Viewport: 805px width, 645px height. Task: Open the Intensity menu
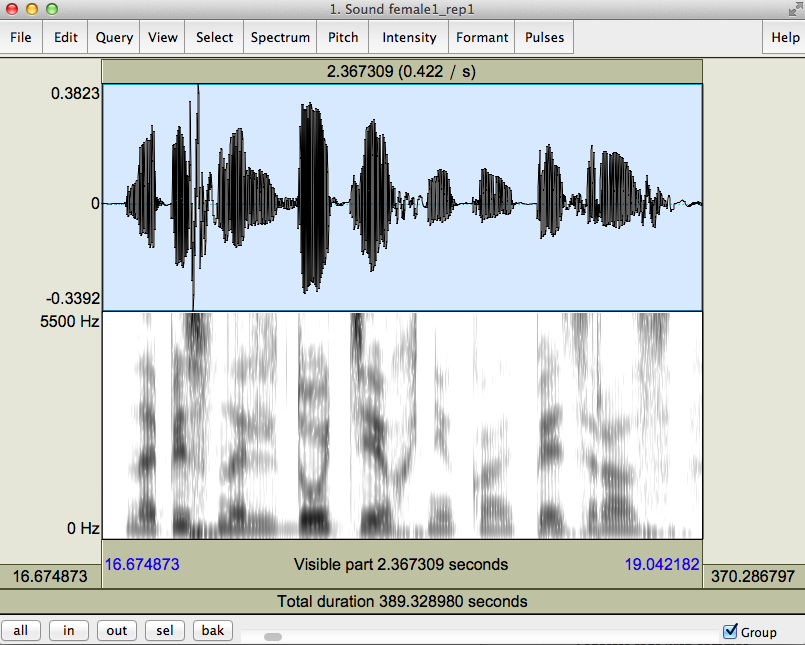pyautogui.click(x=409, y=37)
